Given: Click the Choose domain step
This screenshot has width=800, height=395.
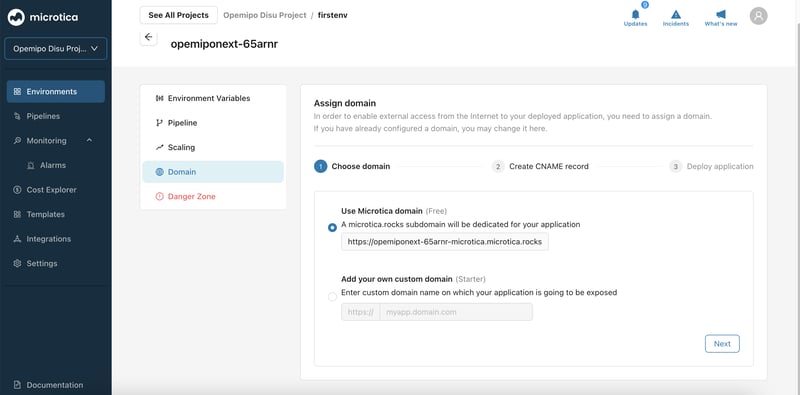Looking at the screenshot, I should point(352,166).
